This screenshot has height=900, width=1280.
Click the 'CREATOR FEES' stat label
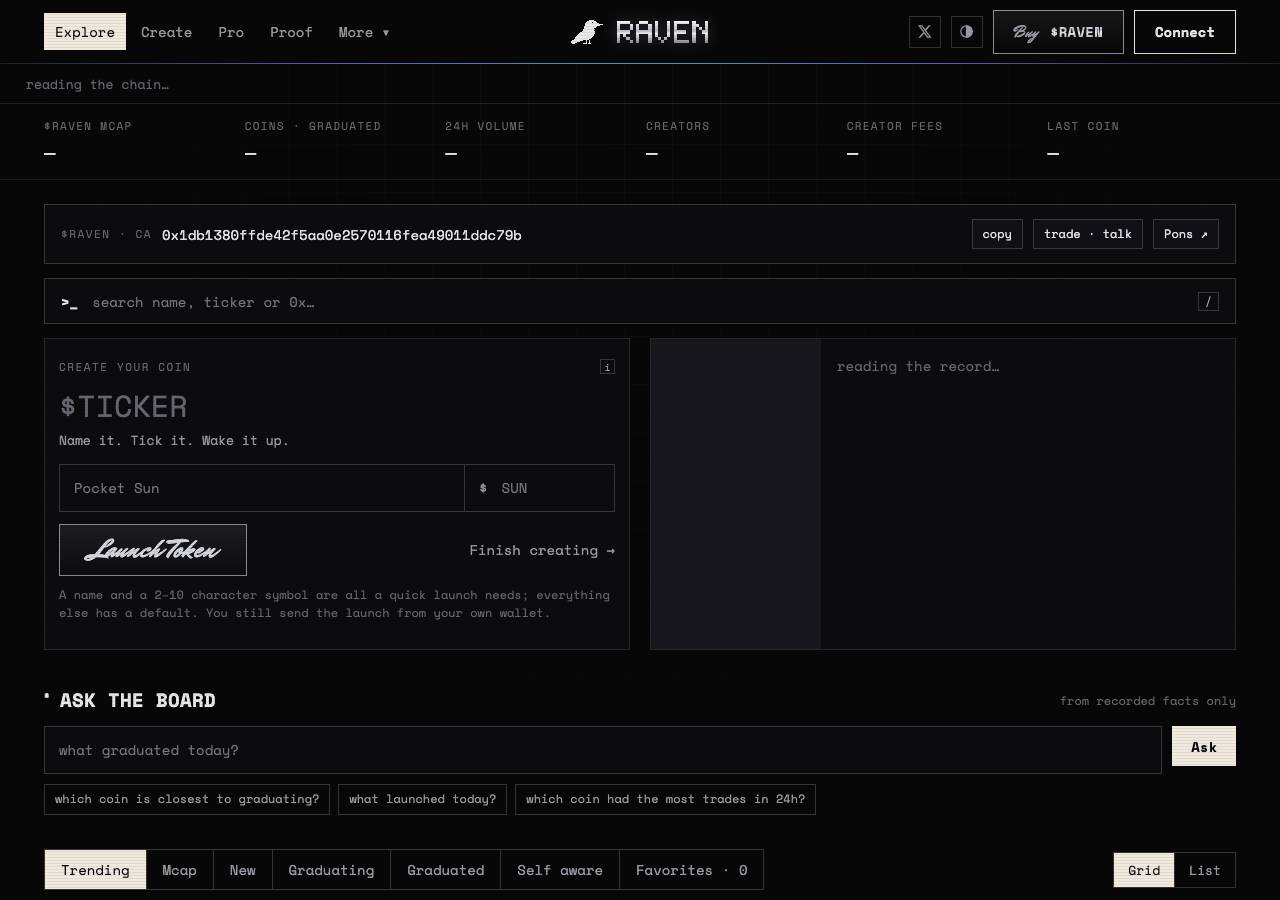click(895, 126)
